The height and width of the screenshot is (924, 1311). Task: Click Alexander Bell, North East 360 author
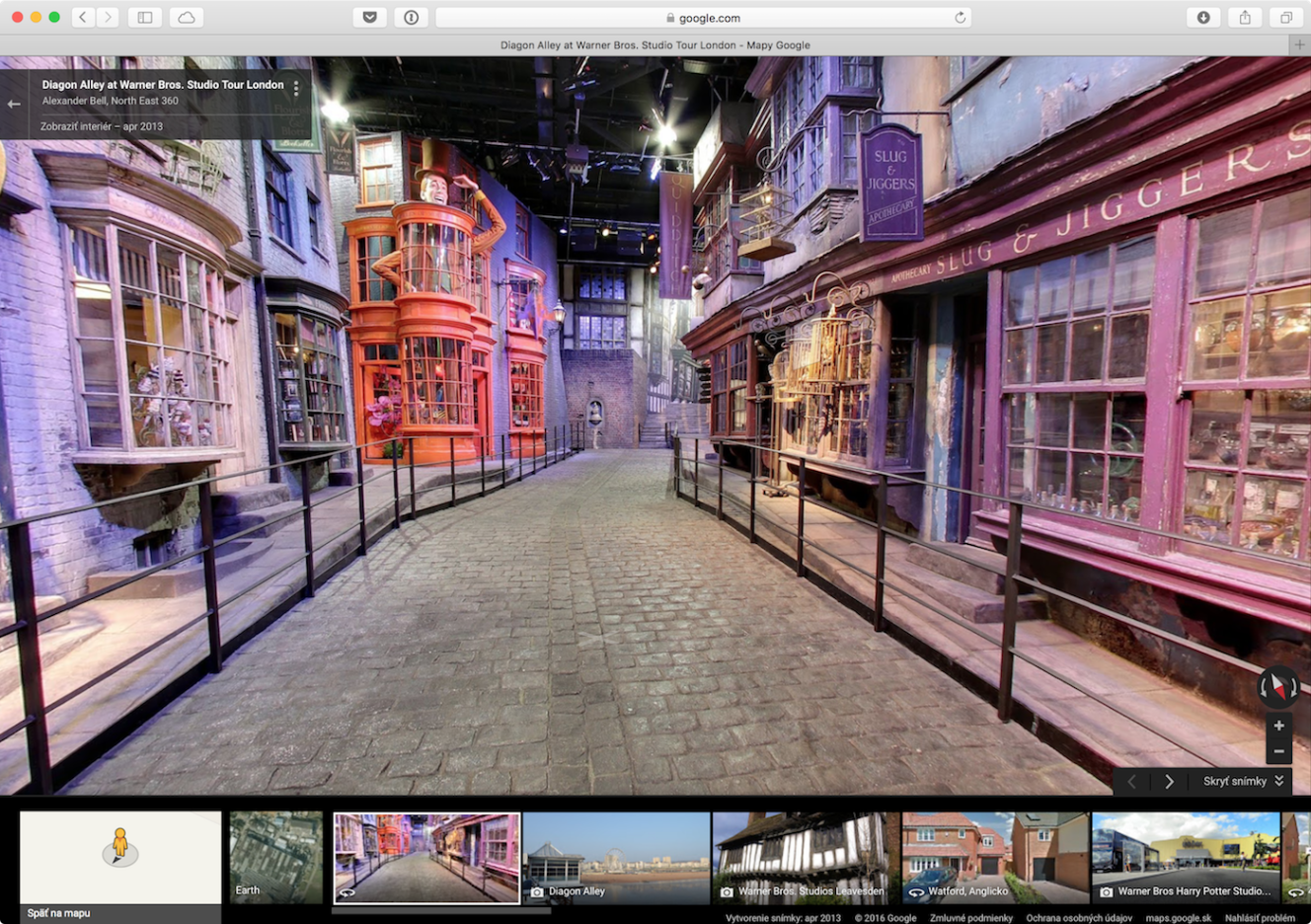tap(111, 101)
